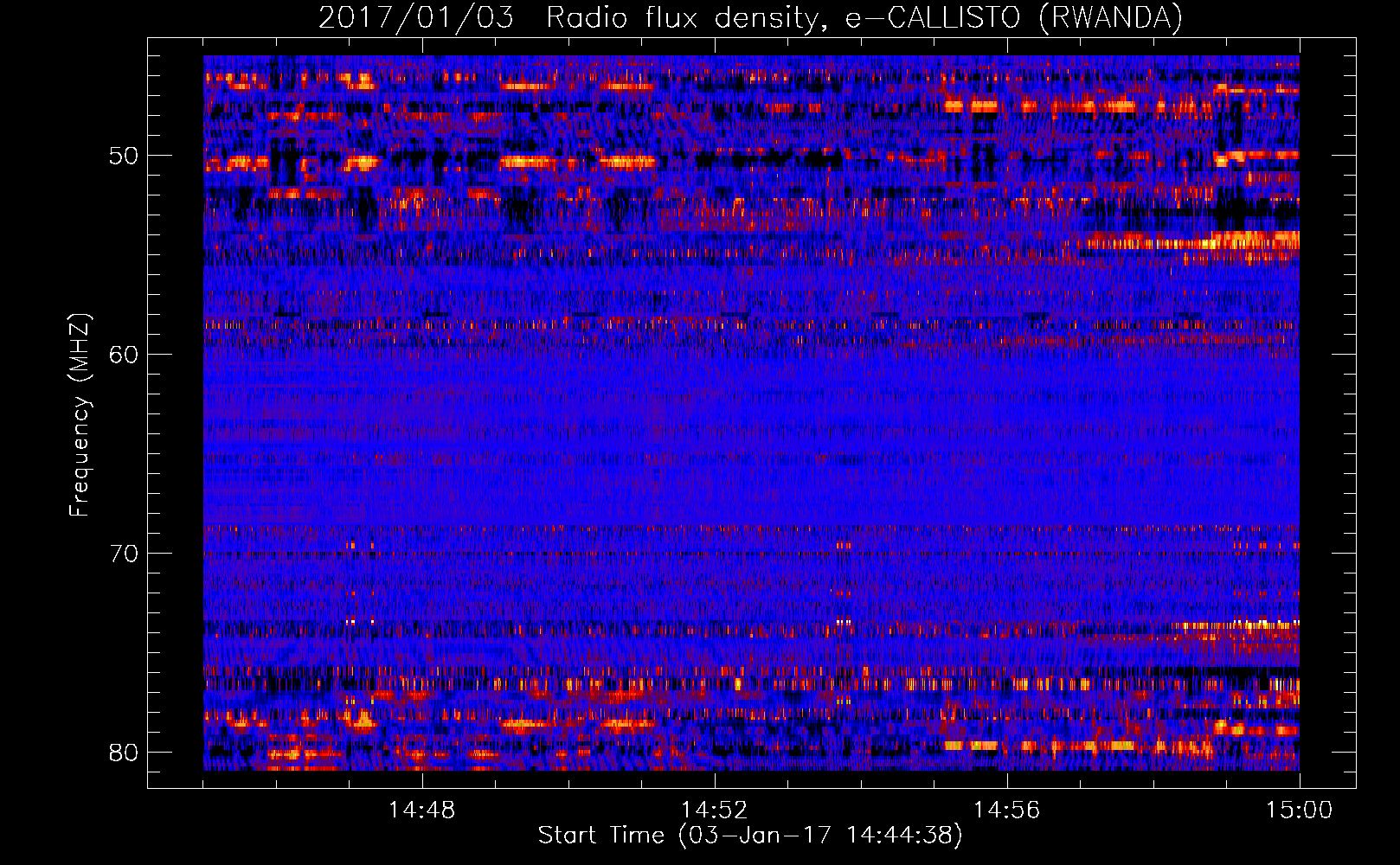Click the 14:56 time tick label
Screen dimensions: 1400x865
click(1007, 811)
